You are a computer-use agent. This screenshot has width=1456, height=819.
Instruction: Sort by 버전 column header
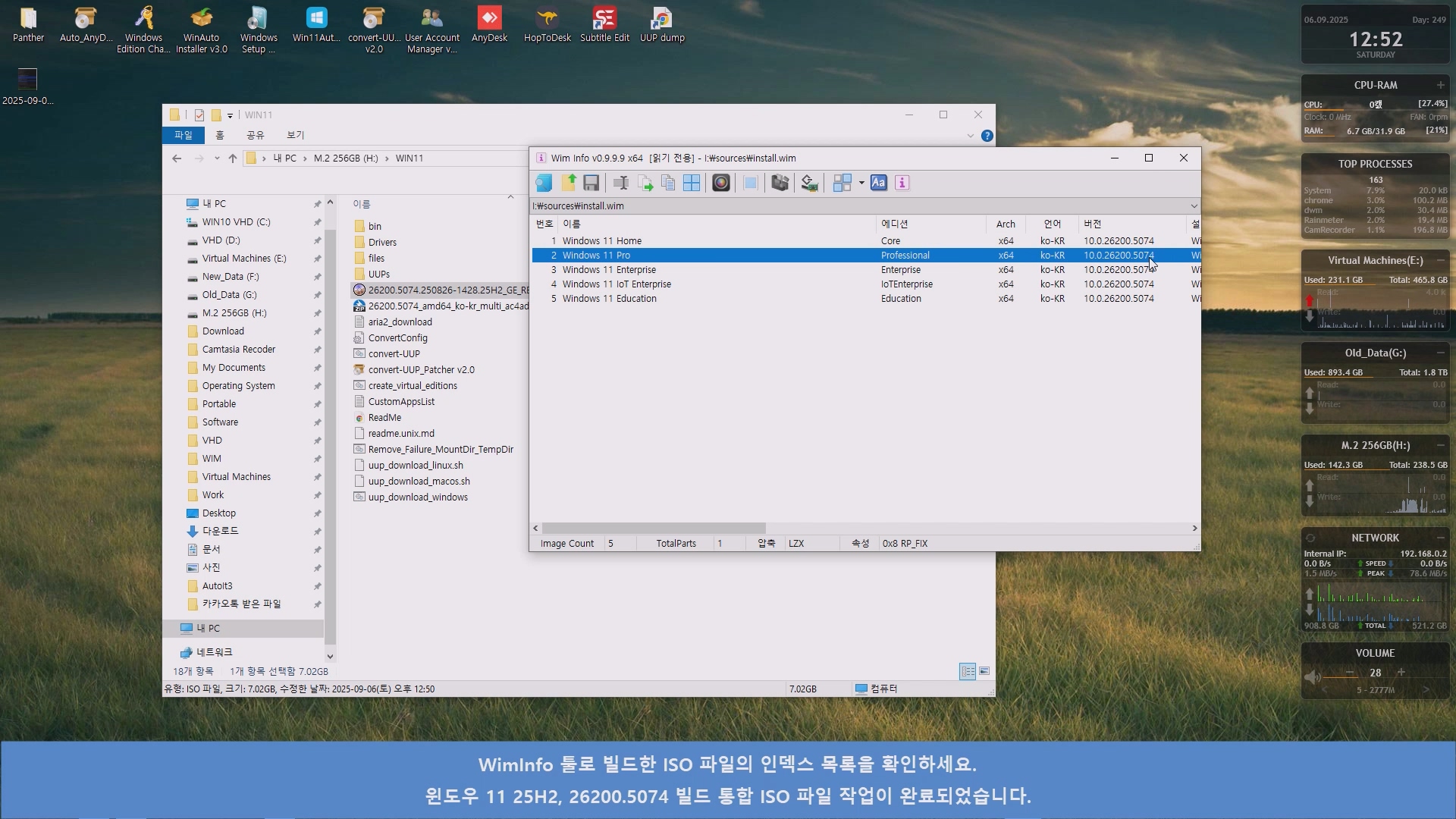click(x=1132, y=224)
